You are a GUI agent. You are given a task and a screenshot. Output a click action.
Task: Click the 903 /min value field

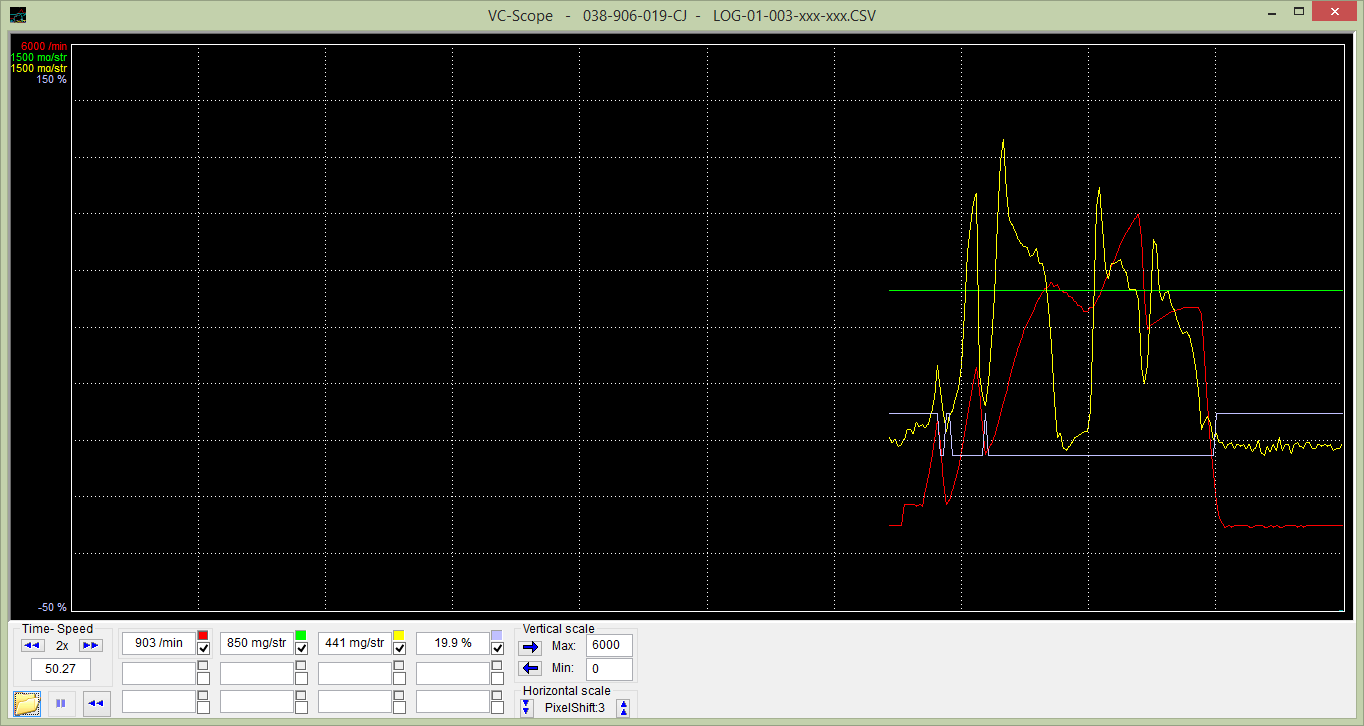(158, 643)
